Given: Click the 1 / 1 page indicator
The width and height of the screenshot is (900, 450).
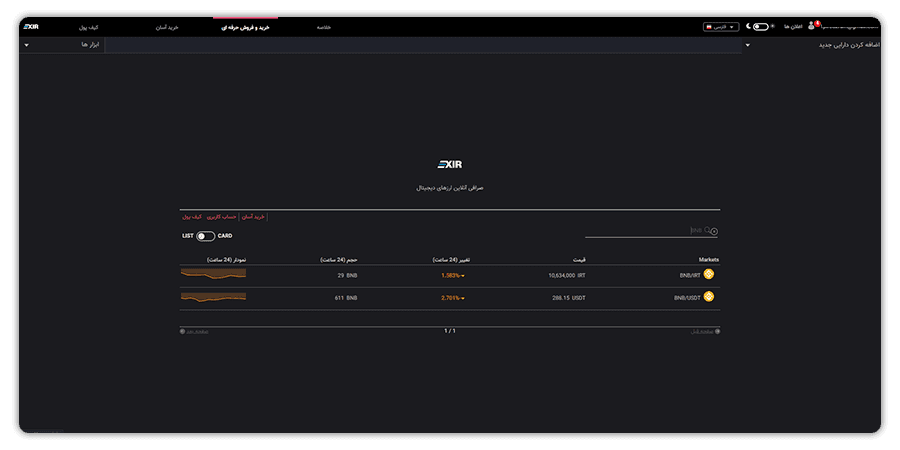Looking at the screenshot, I should [449, 331].
